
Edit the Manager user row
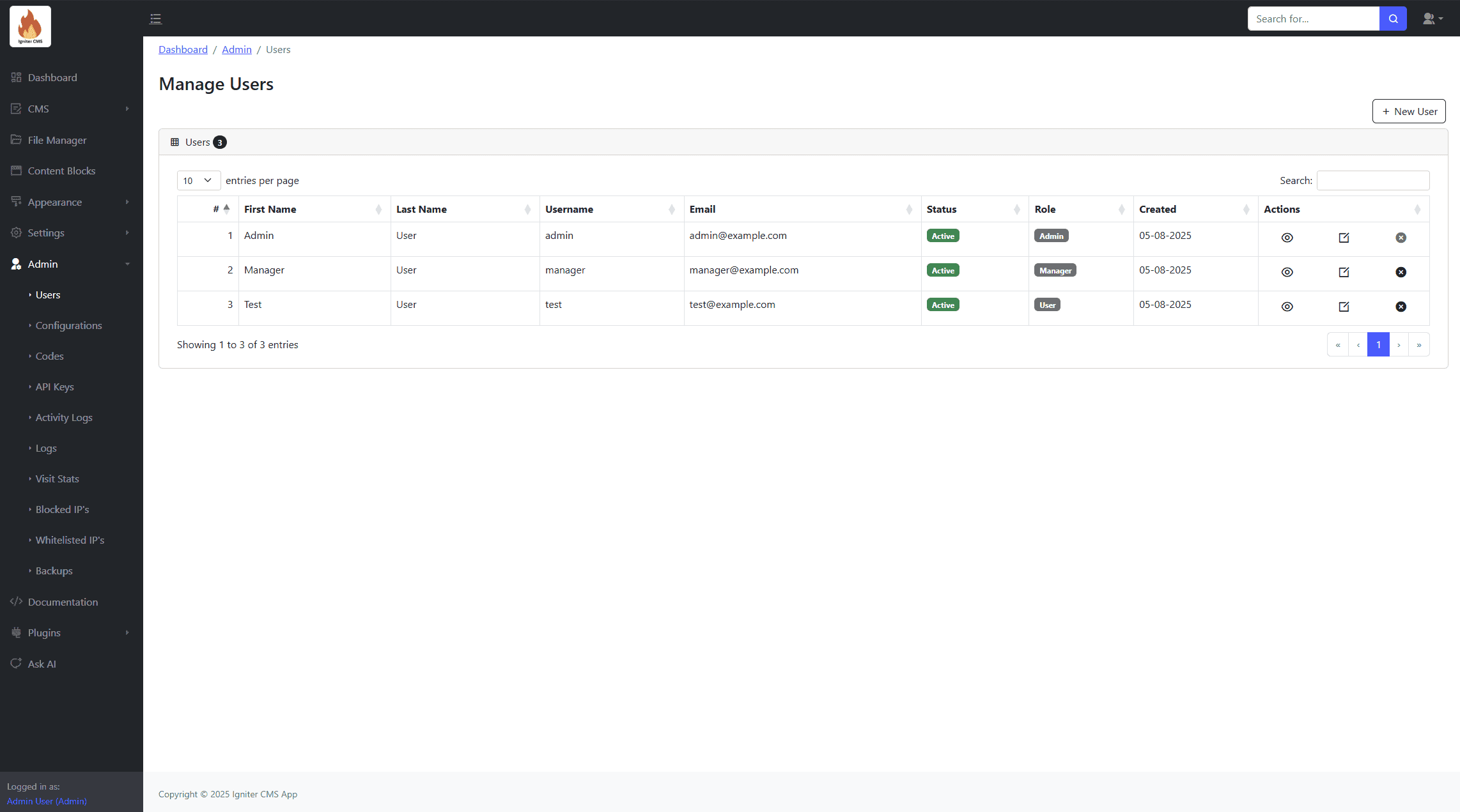(x=1344, y=272)
